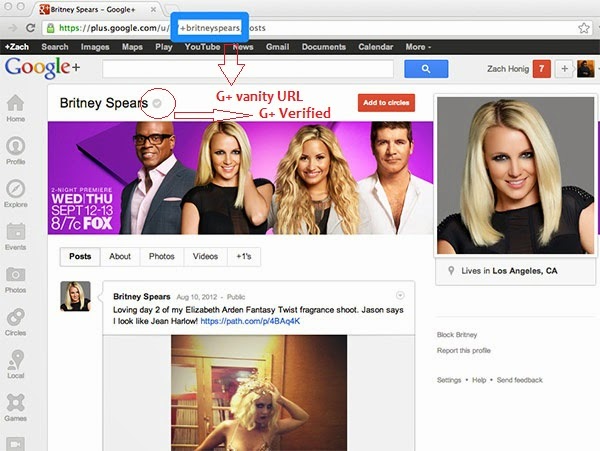Image resolution: width=600 pixels, height=451 pixels.
Task: Click Zach Honig name in header
Action: click(508, 69)
